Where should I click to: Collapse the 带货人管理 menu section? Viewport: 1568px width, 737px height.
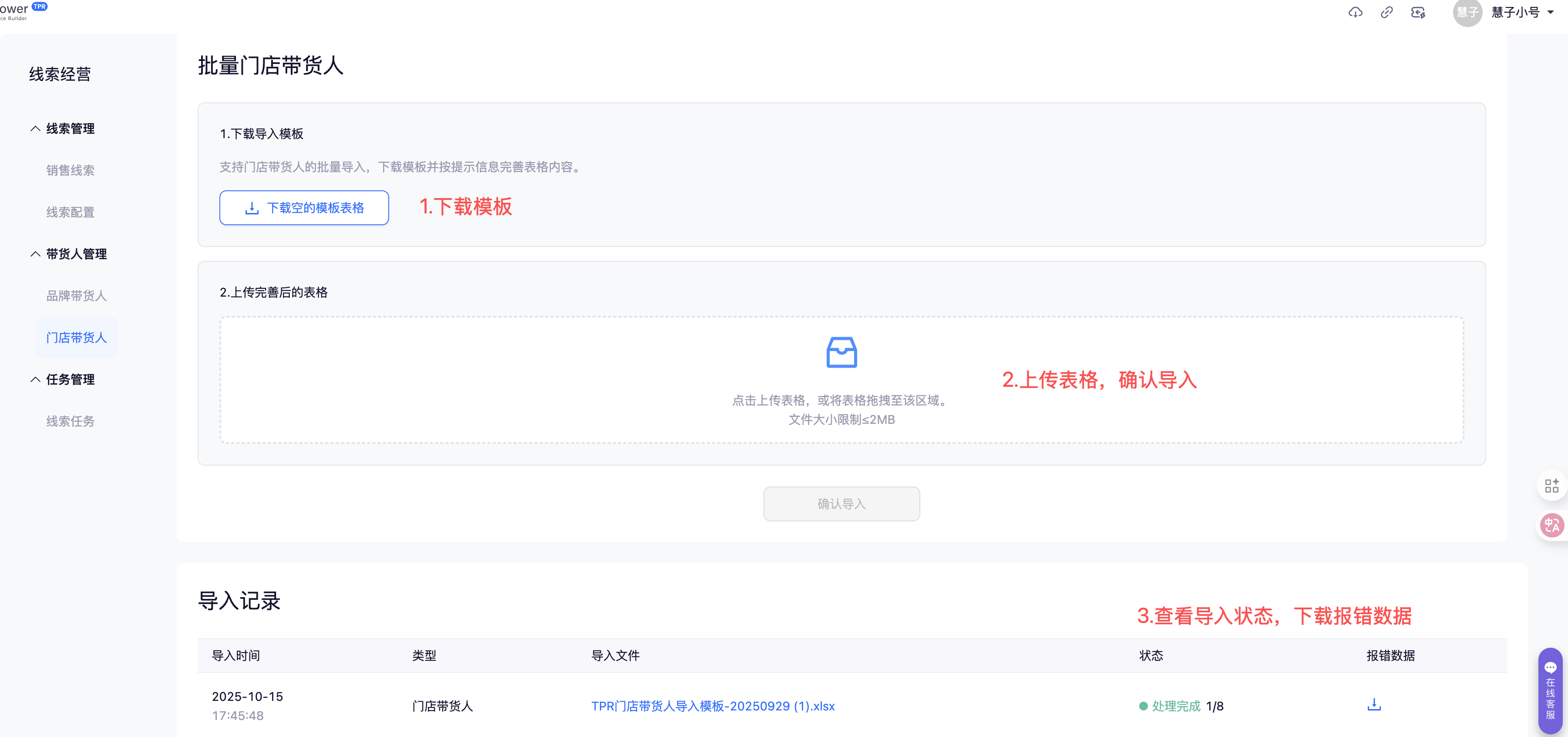35,254
